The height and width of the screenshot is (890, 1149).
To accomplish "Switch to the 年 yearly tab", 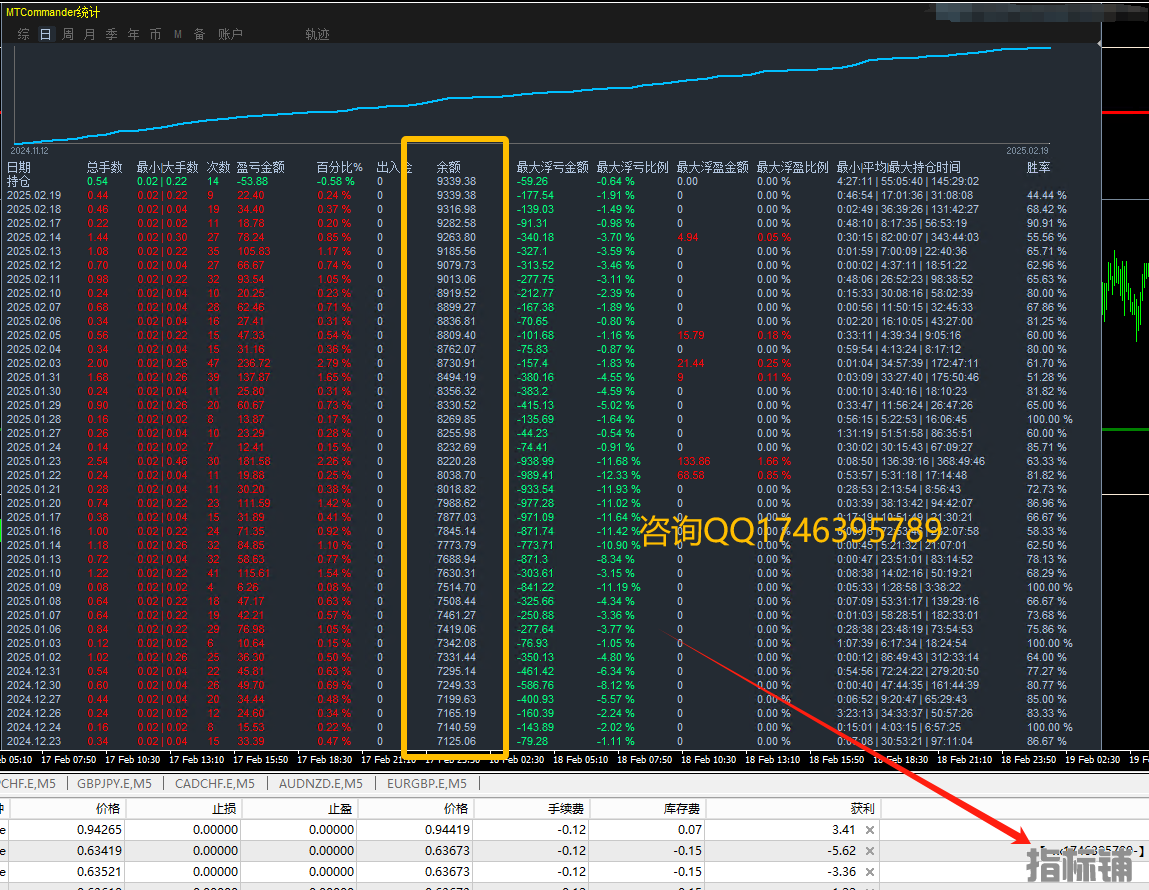I will pyautogui.click(x=133, y=34).
